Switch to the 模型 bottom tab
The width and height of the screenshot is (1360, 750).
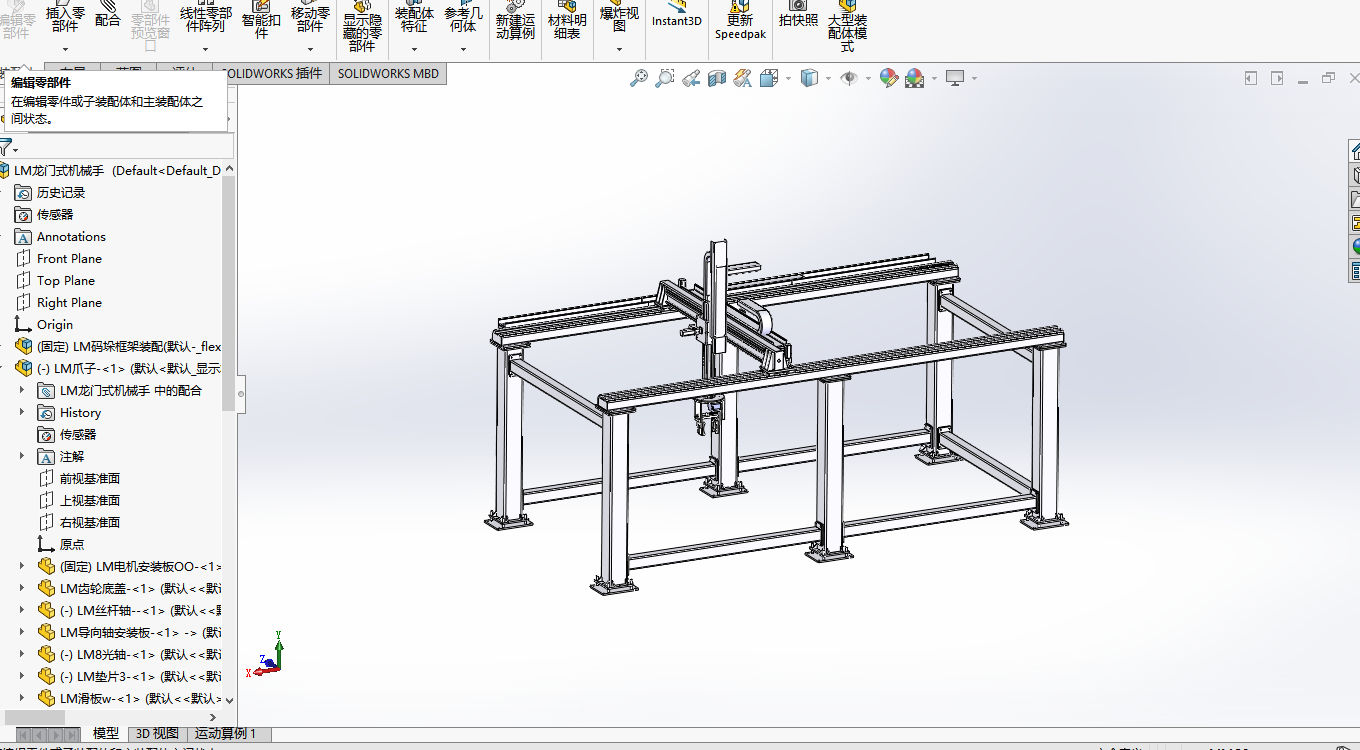coord(105,734)
